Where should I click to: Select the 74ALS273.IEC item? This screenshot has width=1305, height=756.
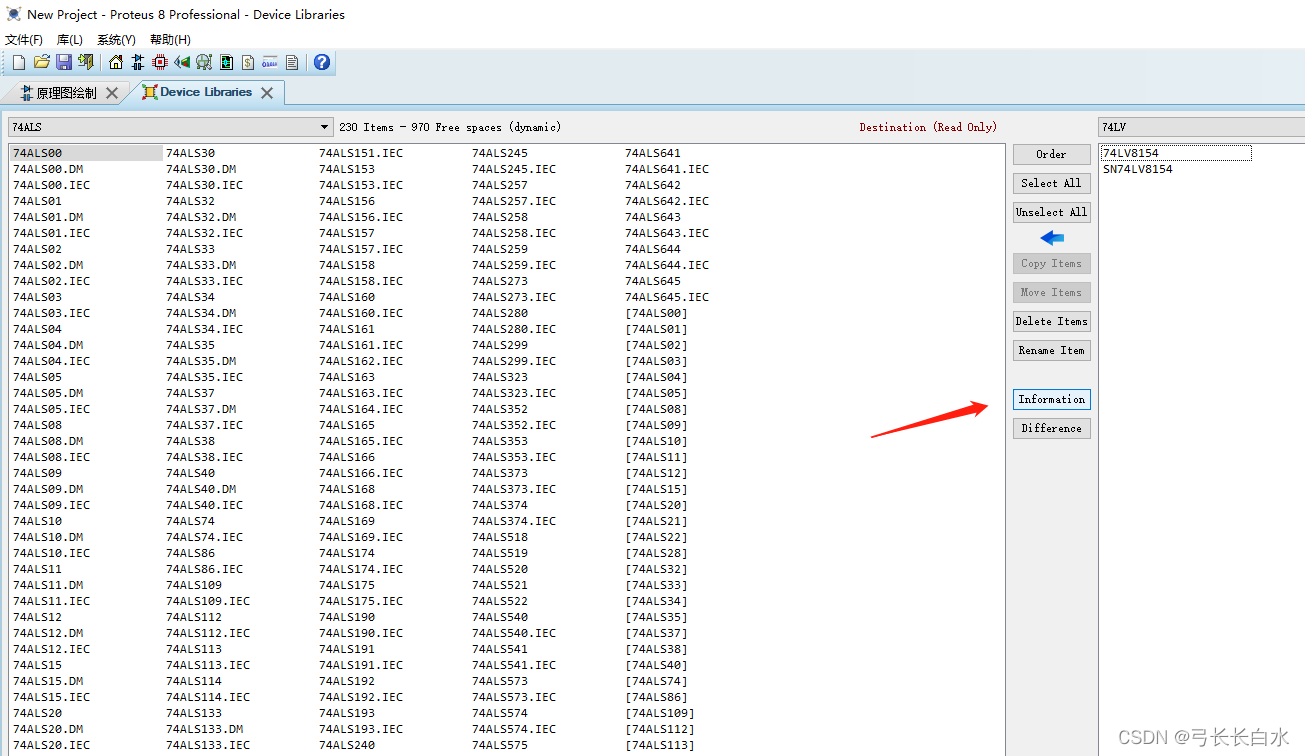[514, 297]
